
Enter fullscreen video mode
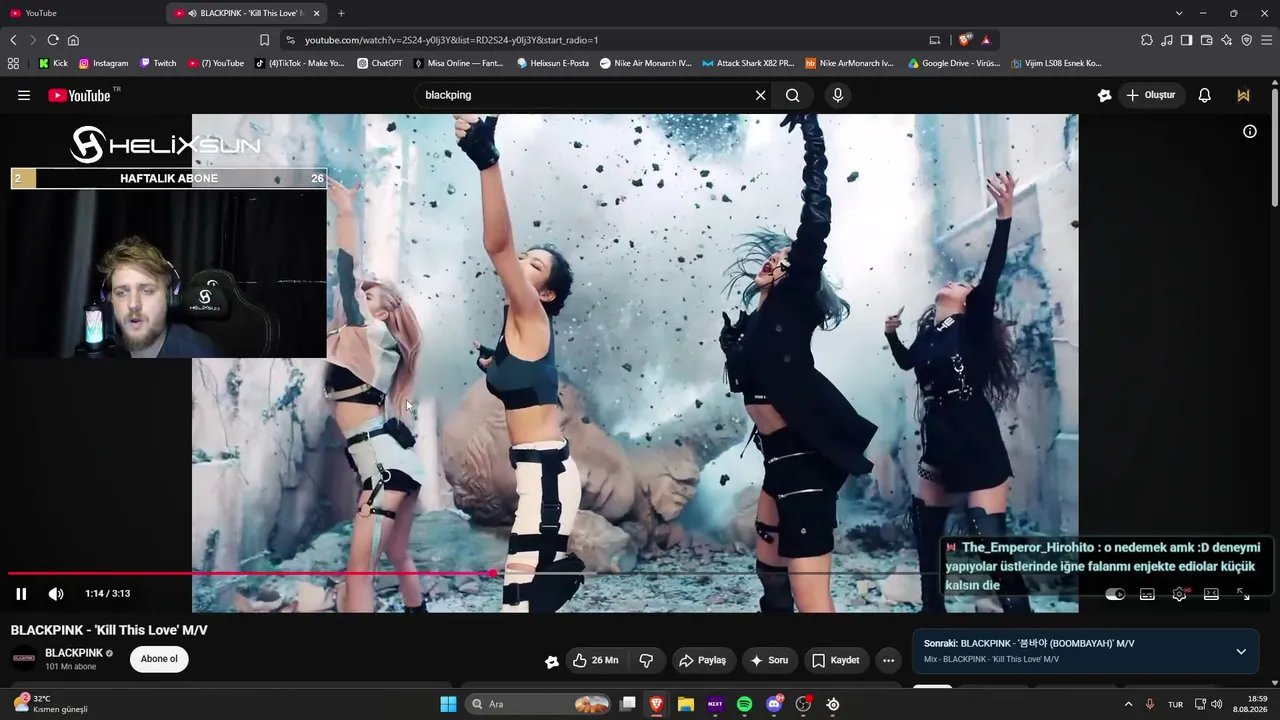[1243, 594]
